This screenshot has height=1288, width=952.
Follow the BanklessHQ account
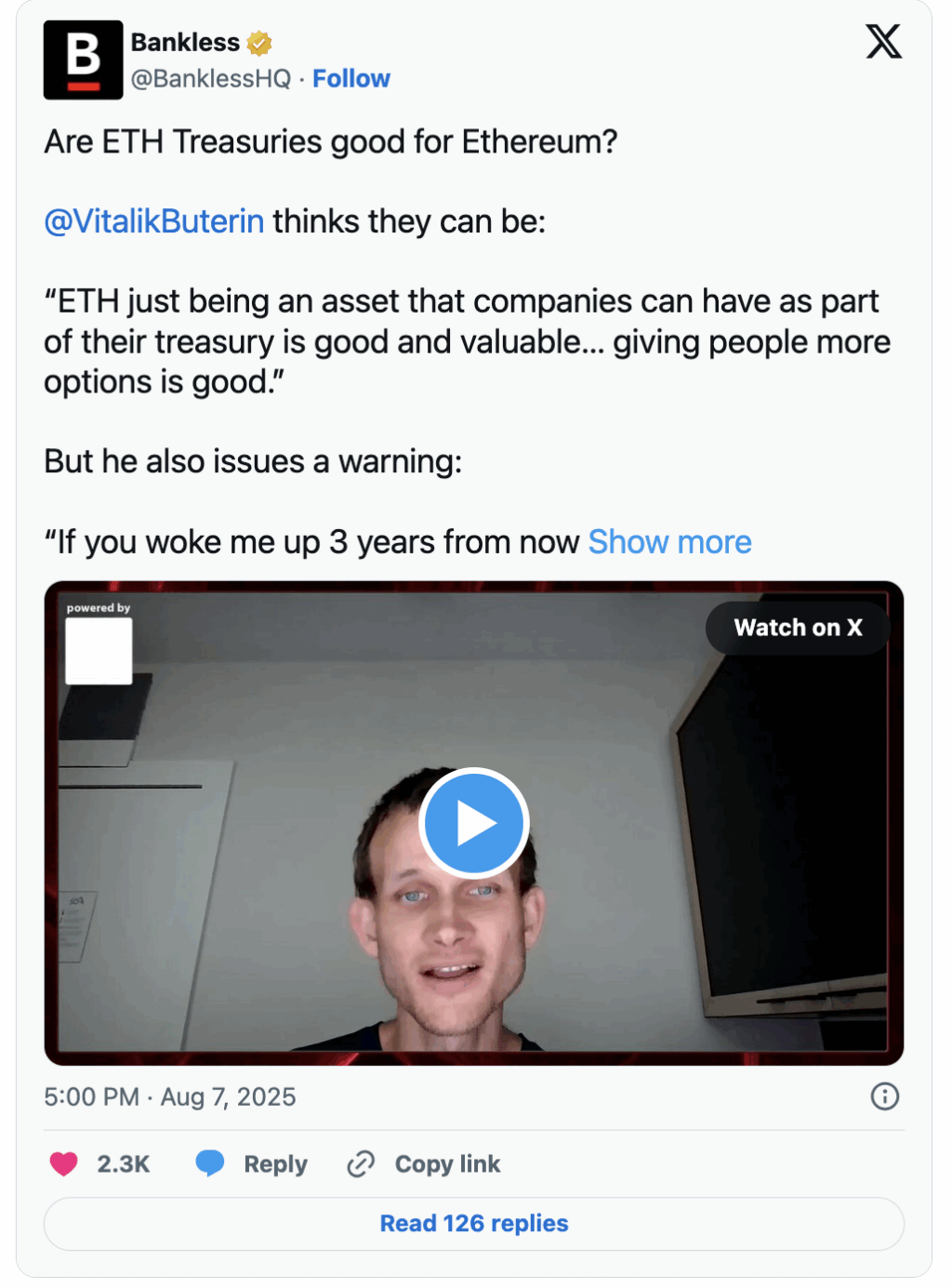tap(351, 79)
